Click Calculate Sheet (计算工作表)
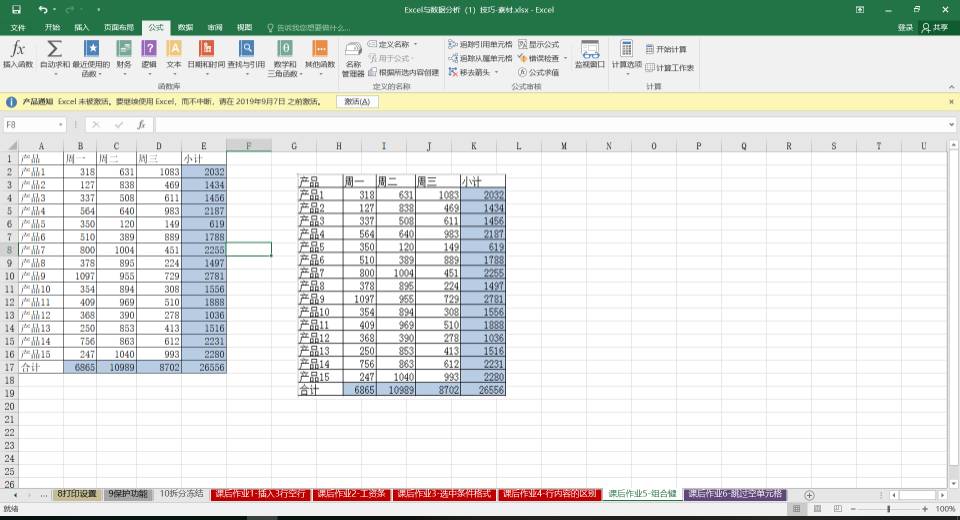The height and width of the screenshot is (520, 960). [x=670, y=68]
